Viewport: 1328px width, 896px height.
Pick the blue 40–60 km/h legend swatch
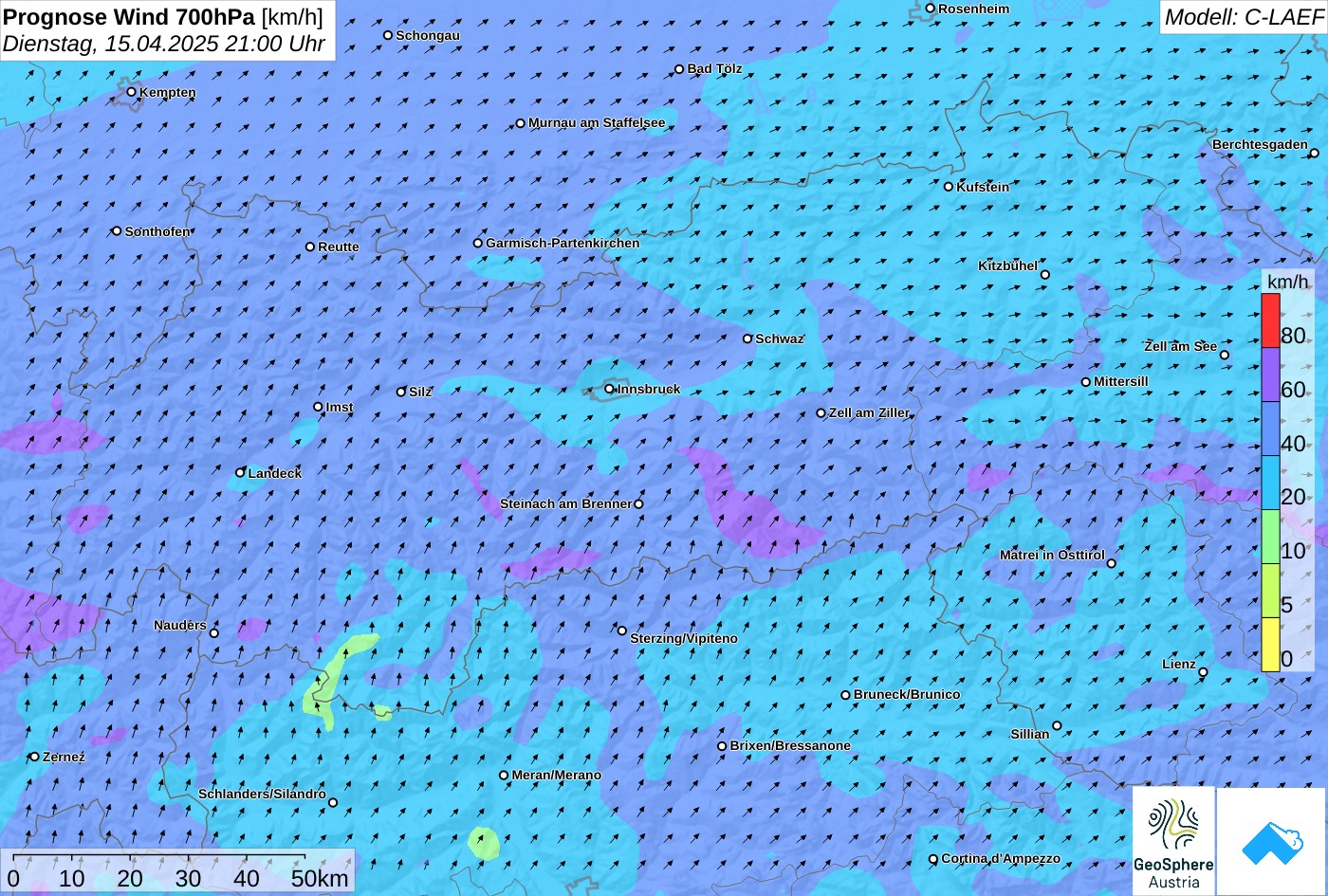point(1270,429)
